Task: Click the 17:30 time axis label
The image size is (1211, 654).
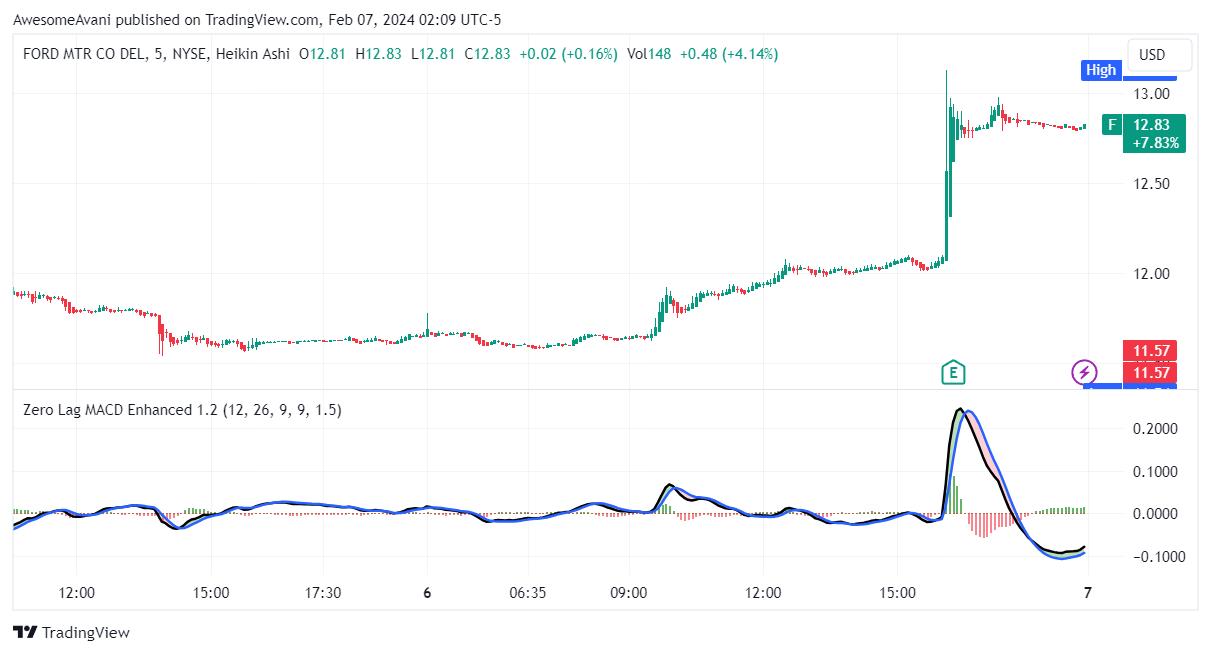Action: [x=323, y=593]
